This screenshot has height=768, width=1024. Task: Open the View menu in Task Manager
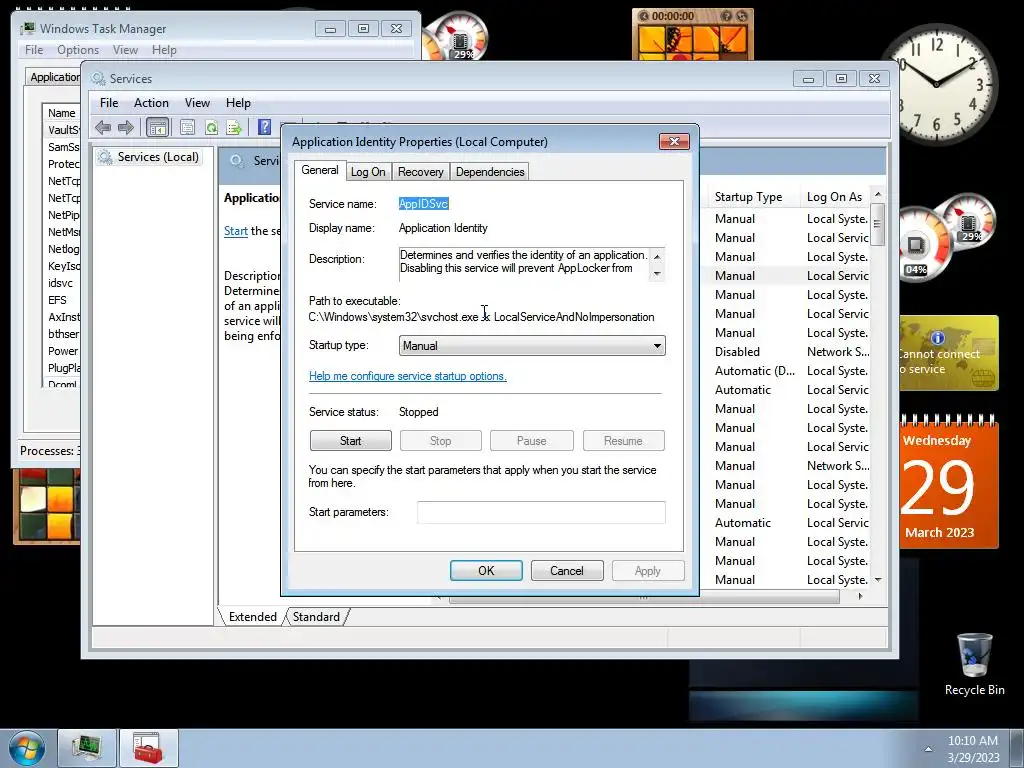tap(125, 50)
